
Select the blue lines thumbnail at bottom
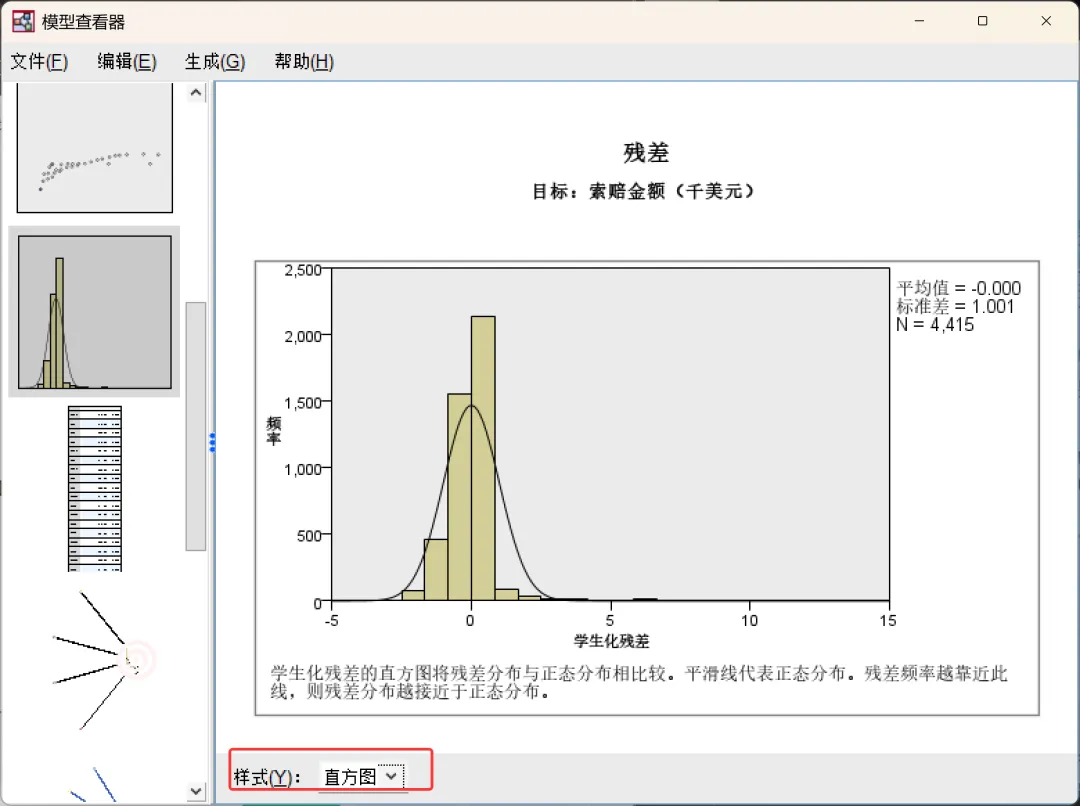(x=95, y=784)
